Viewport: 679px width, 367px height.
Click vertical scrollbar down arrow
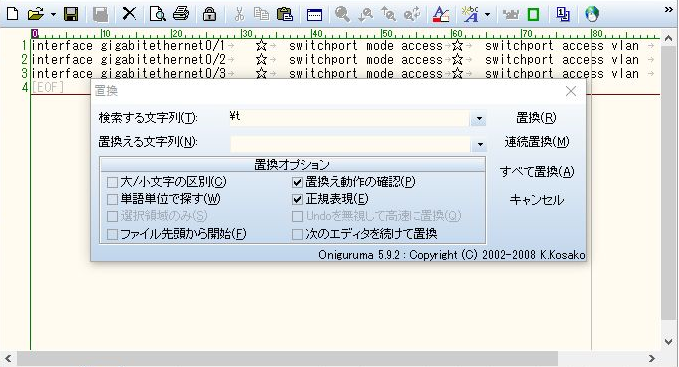(668, 341)
